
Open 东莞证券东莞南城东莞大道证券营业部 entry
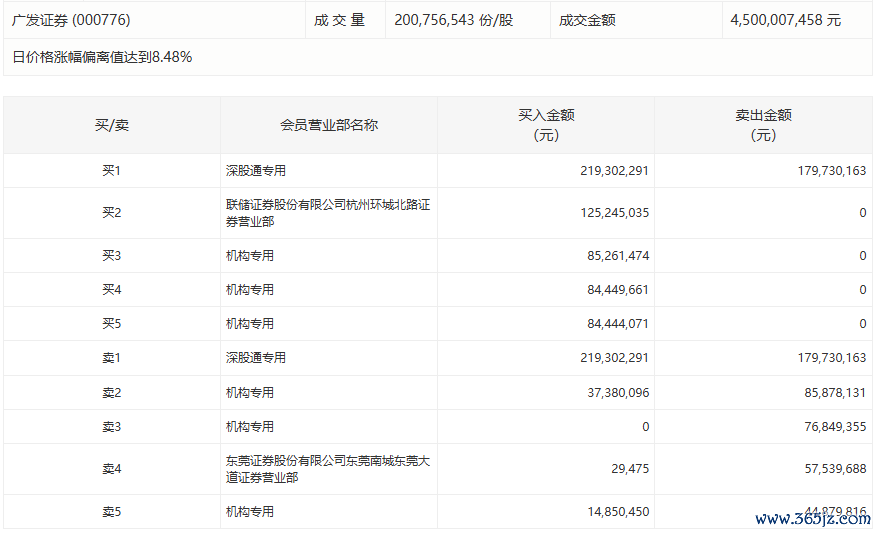tap(327, 469)
